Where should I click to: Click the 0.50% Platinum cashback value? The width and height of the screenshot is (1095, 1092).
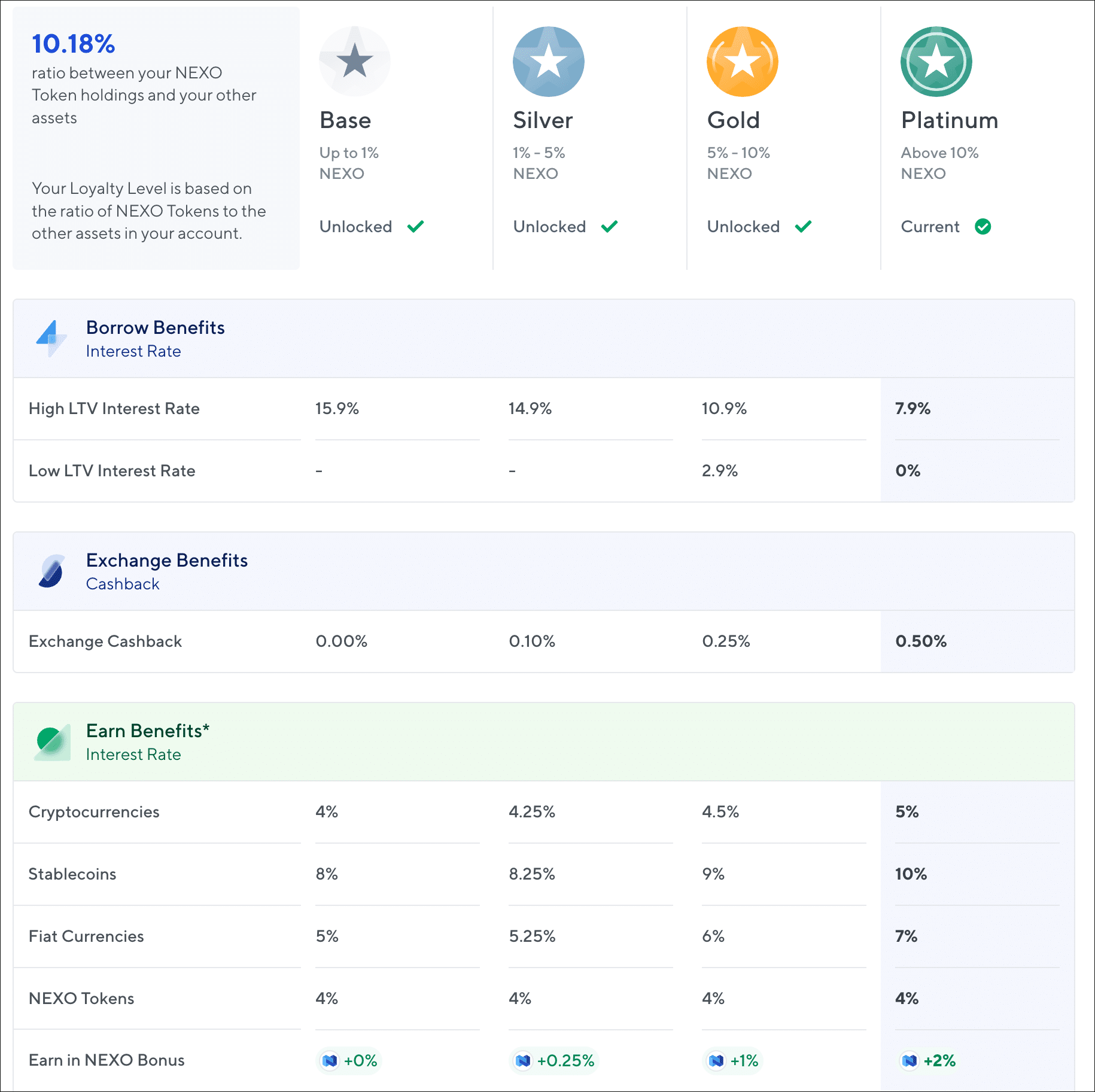(x=921, y=641)
